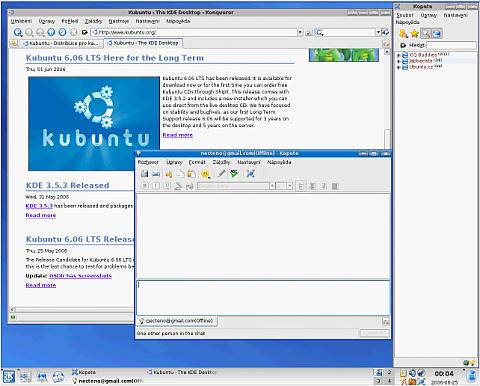Open the font size combo in chat

pyautogui.click(x=285, y=186)
